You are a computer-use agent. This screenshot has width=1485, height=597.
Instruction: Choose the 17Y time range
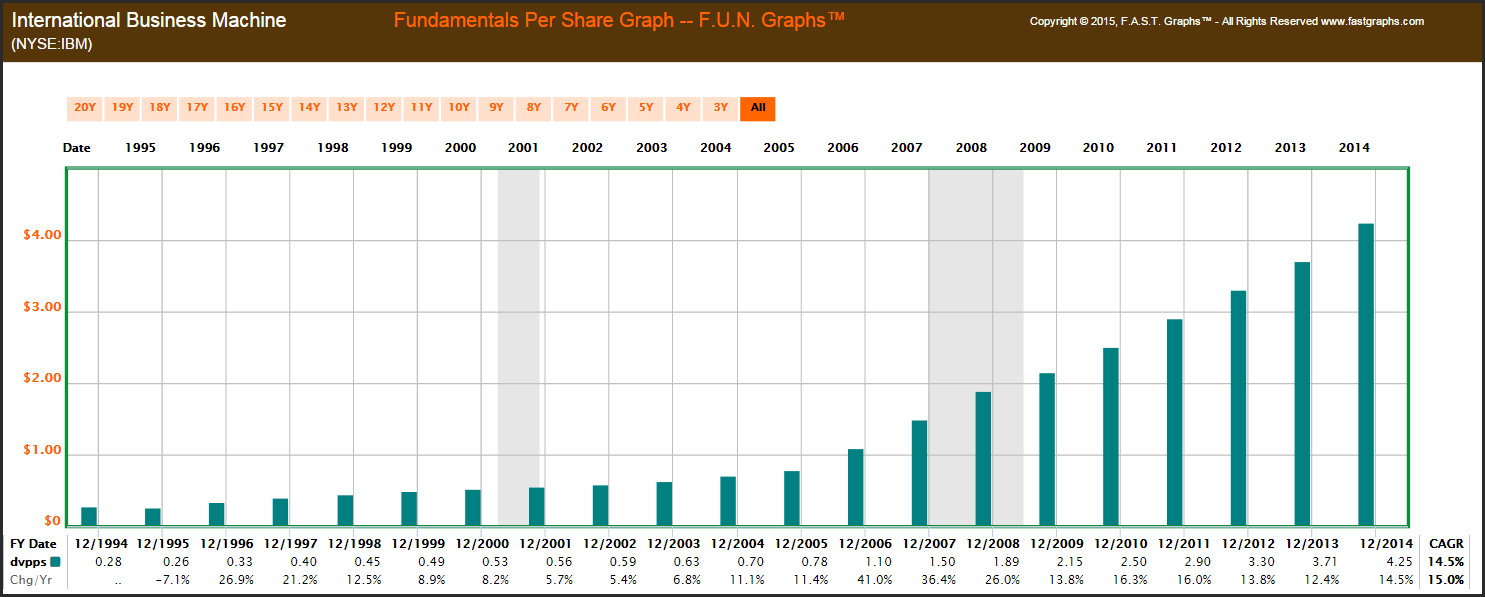point(197,108)
